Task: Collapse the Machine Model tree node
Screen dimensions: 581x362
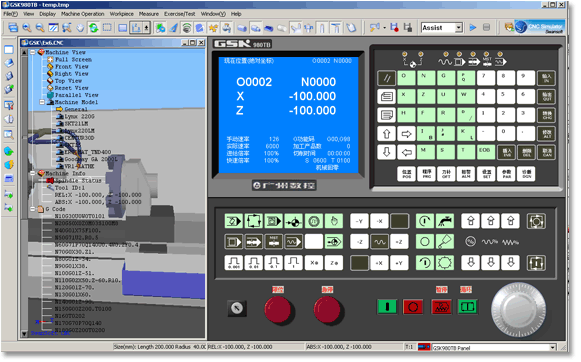Action: coord(42,103)
